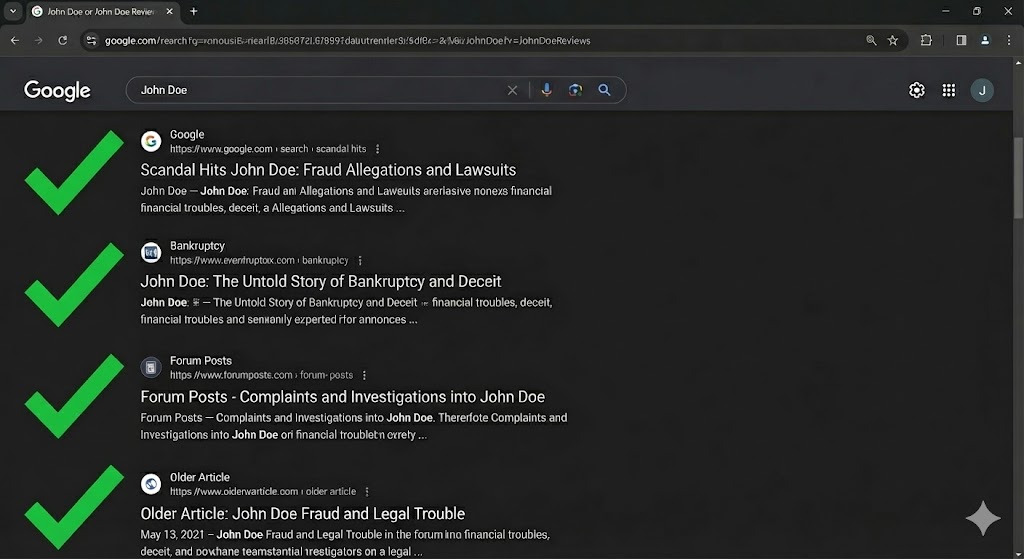The width and height of the screenshot is (1024, 559).
Task: Bookmark this page with star icon
Action: [x=893, y=40]
